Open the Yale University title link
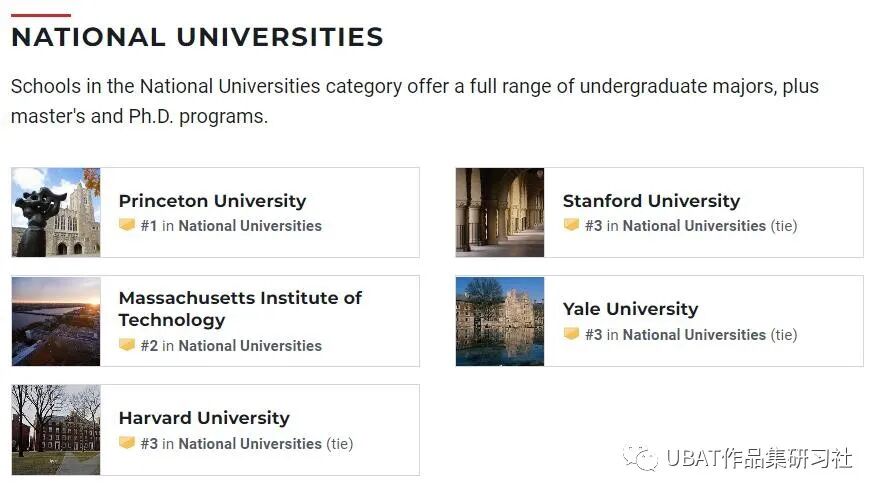The height and width of the screenshot is (497, 881). tap(630, 309)
